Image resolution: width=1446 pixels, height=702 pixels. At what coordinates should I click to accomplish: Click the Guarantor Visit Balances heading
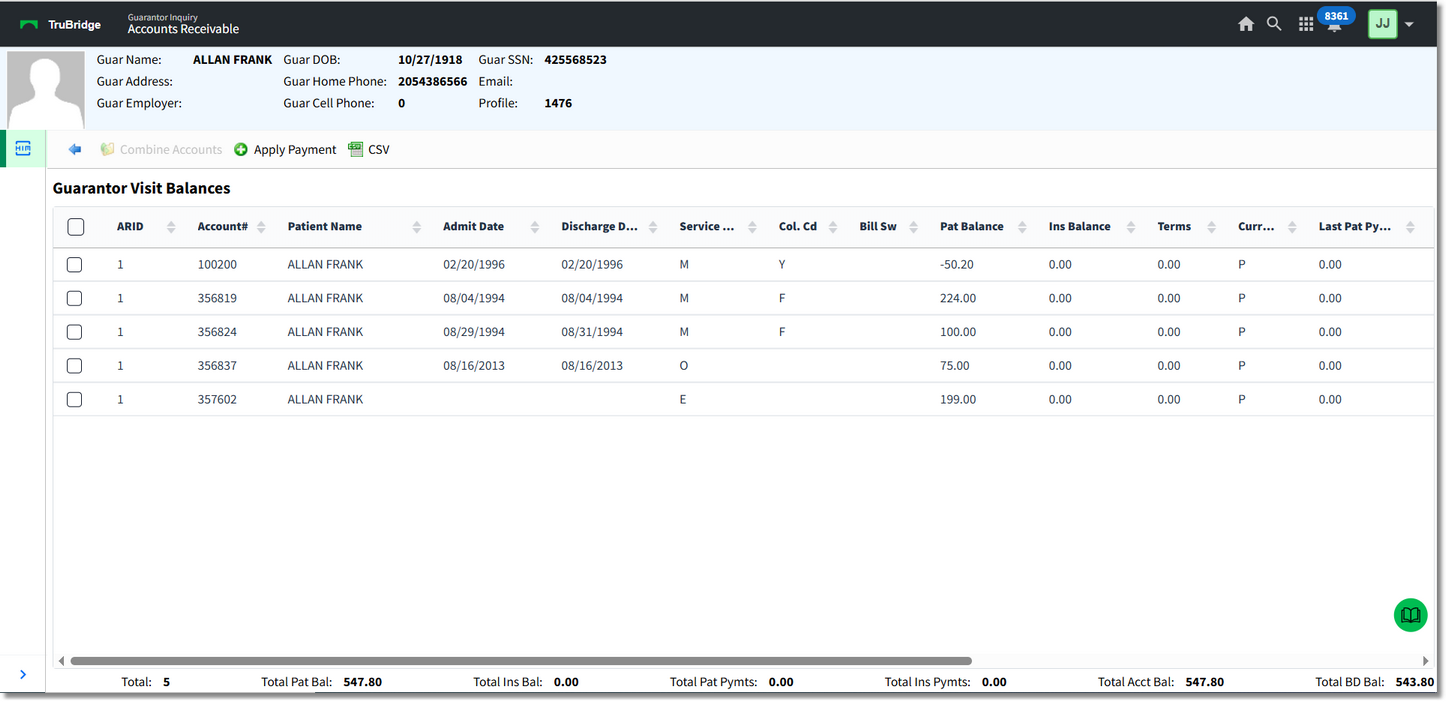142,188
